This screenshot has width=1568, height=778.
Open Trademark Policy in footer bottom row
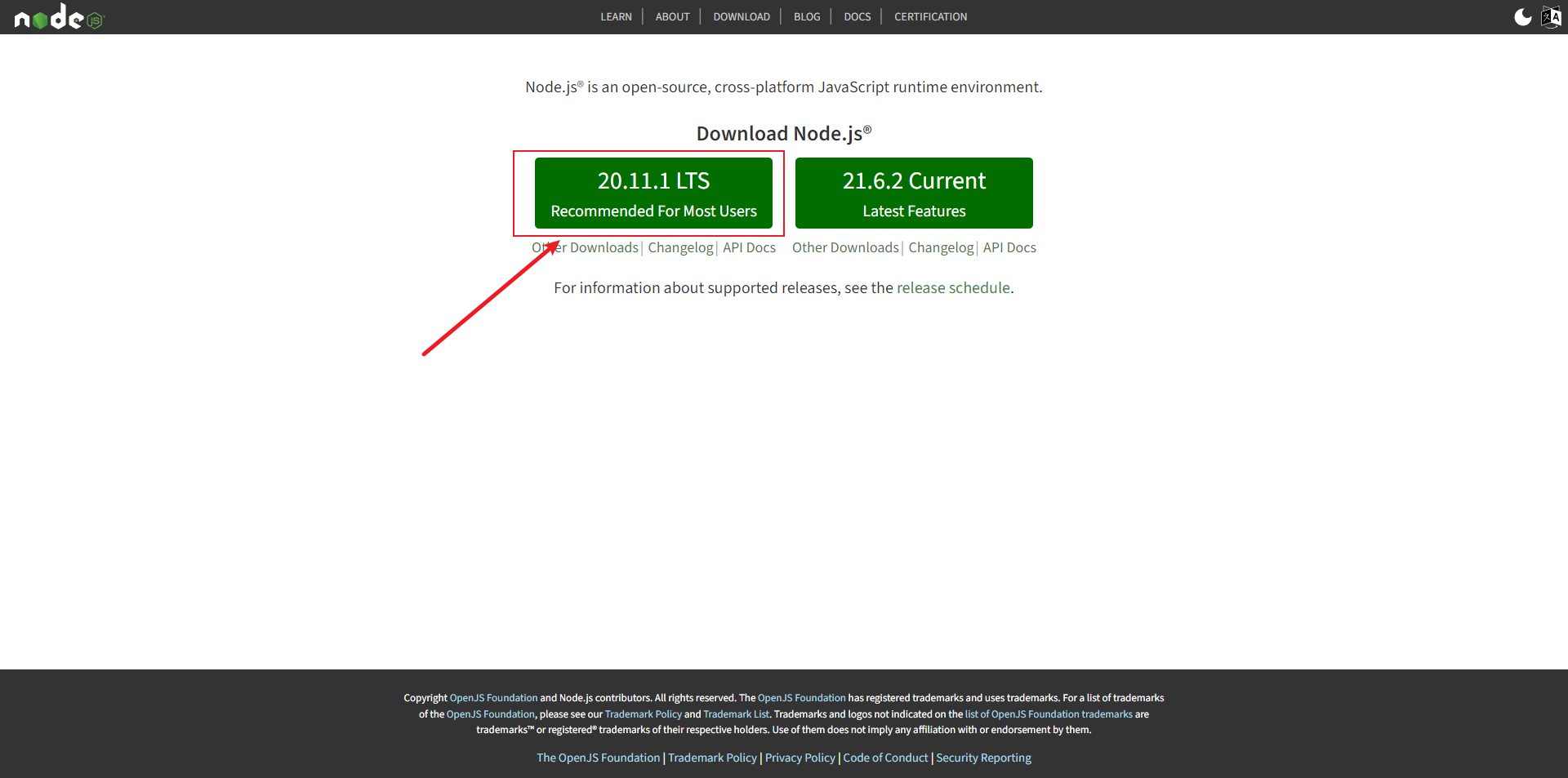coord(712,758)
